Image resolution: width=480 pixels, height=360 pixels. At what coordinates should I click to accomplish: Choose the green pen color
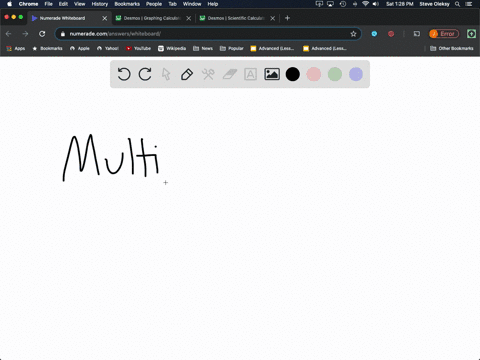pyautogui.click(x=335, y=74)
